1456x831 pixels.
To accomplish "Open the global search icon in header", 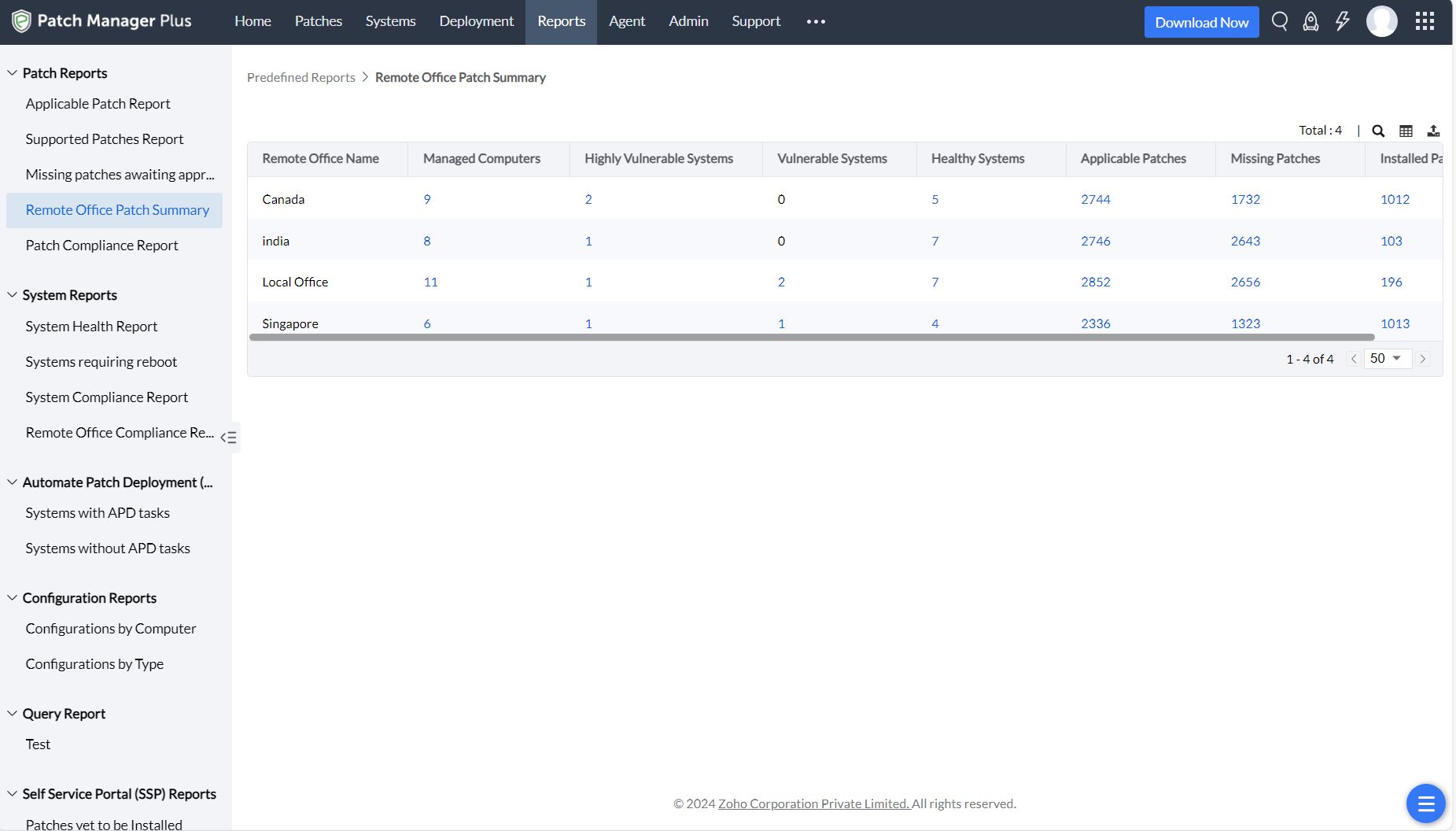I will (x=1280, y=21).
